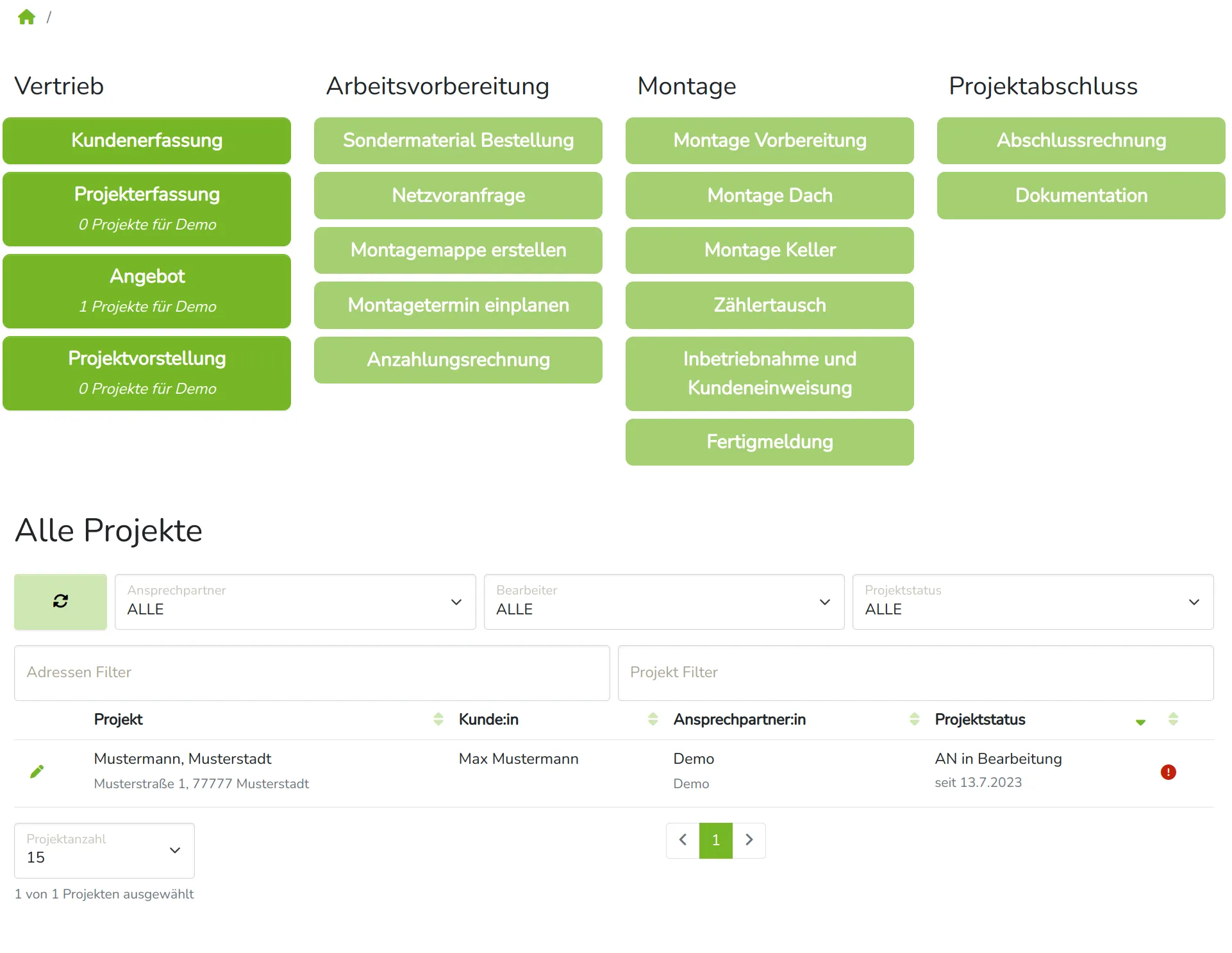Select the Zählertausch step

tap(770, 305)
